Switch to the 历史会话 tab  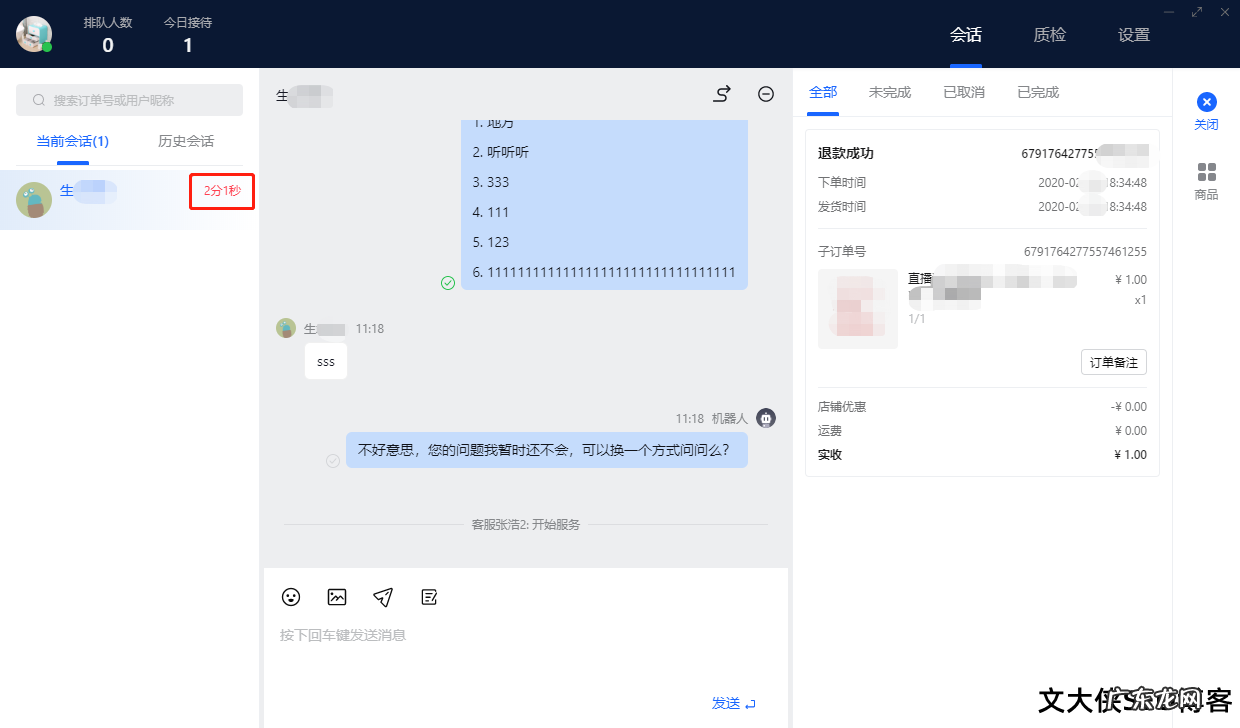(x=185, y=141)
